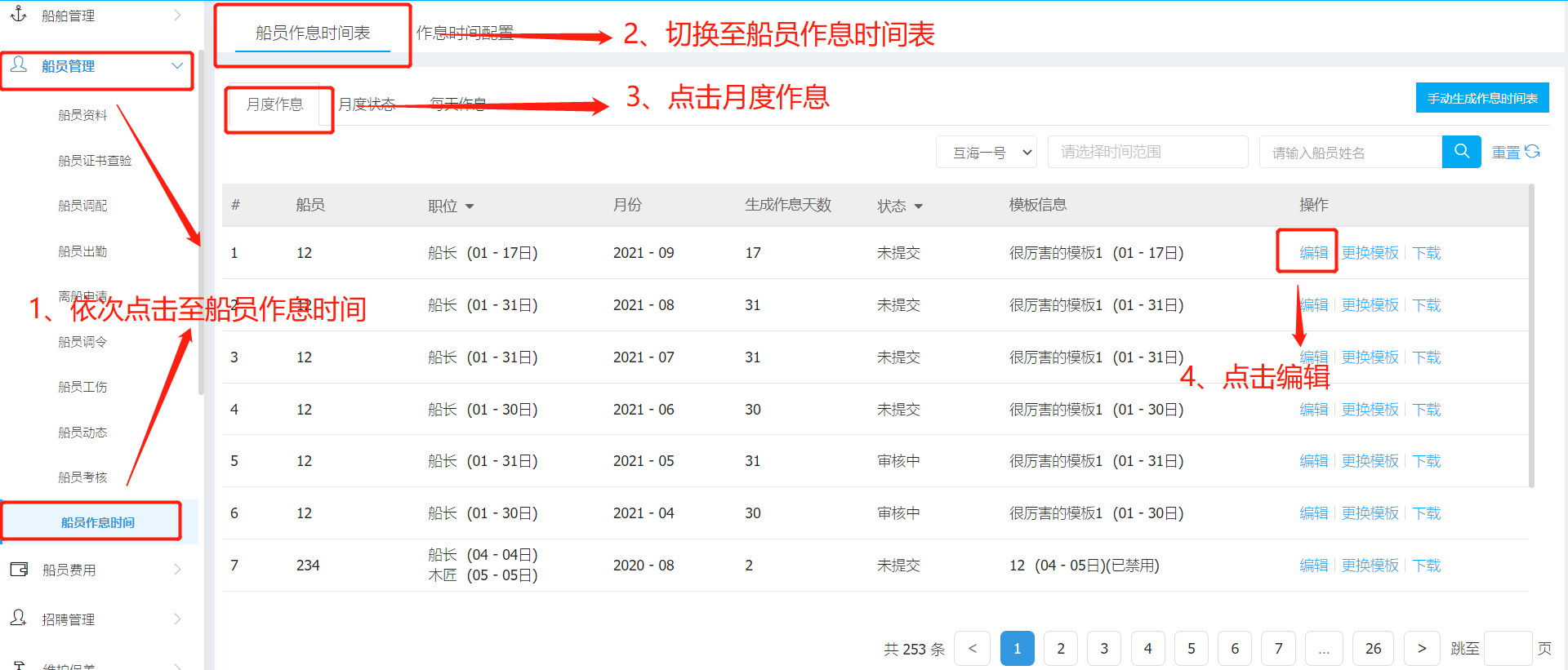Click the anchor icon beside 船舶管理
The image size is (1568, 670).
[x=19, y=14]
